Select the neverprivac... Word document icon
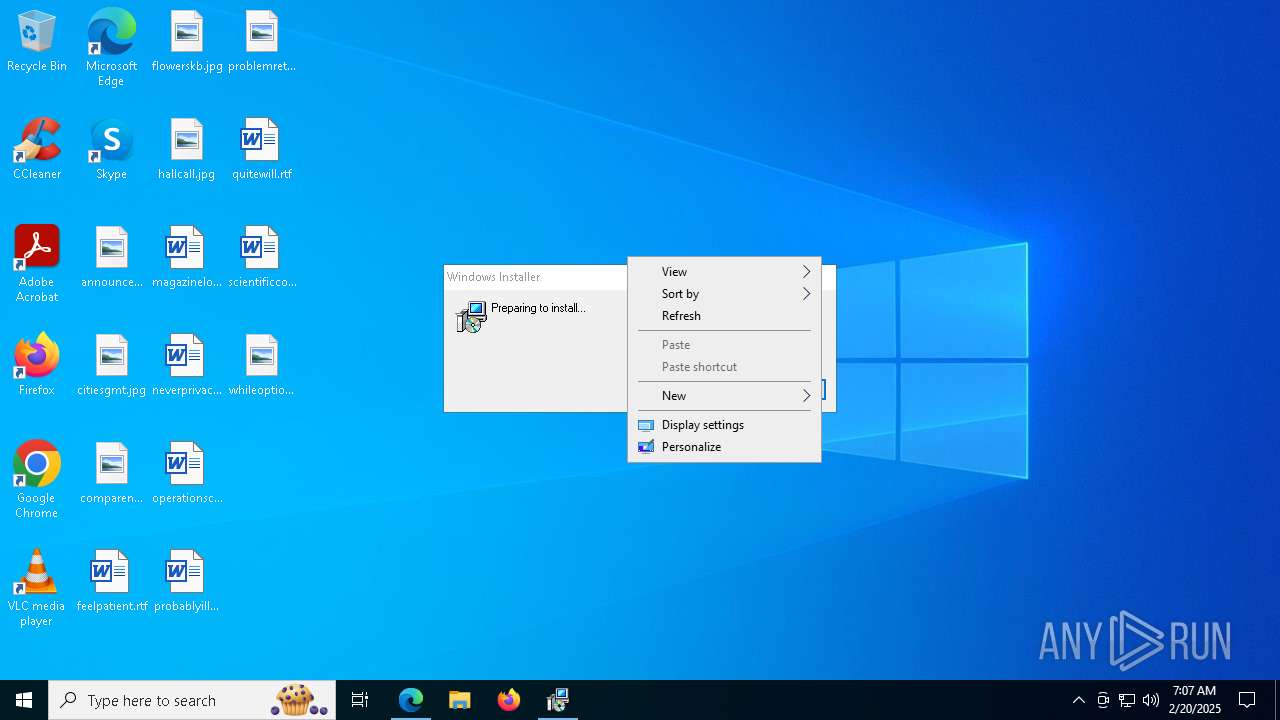The height and width of the screenshot is (720, 1280). (x=187, y=366)
